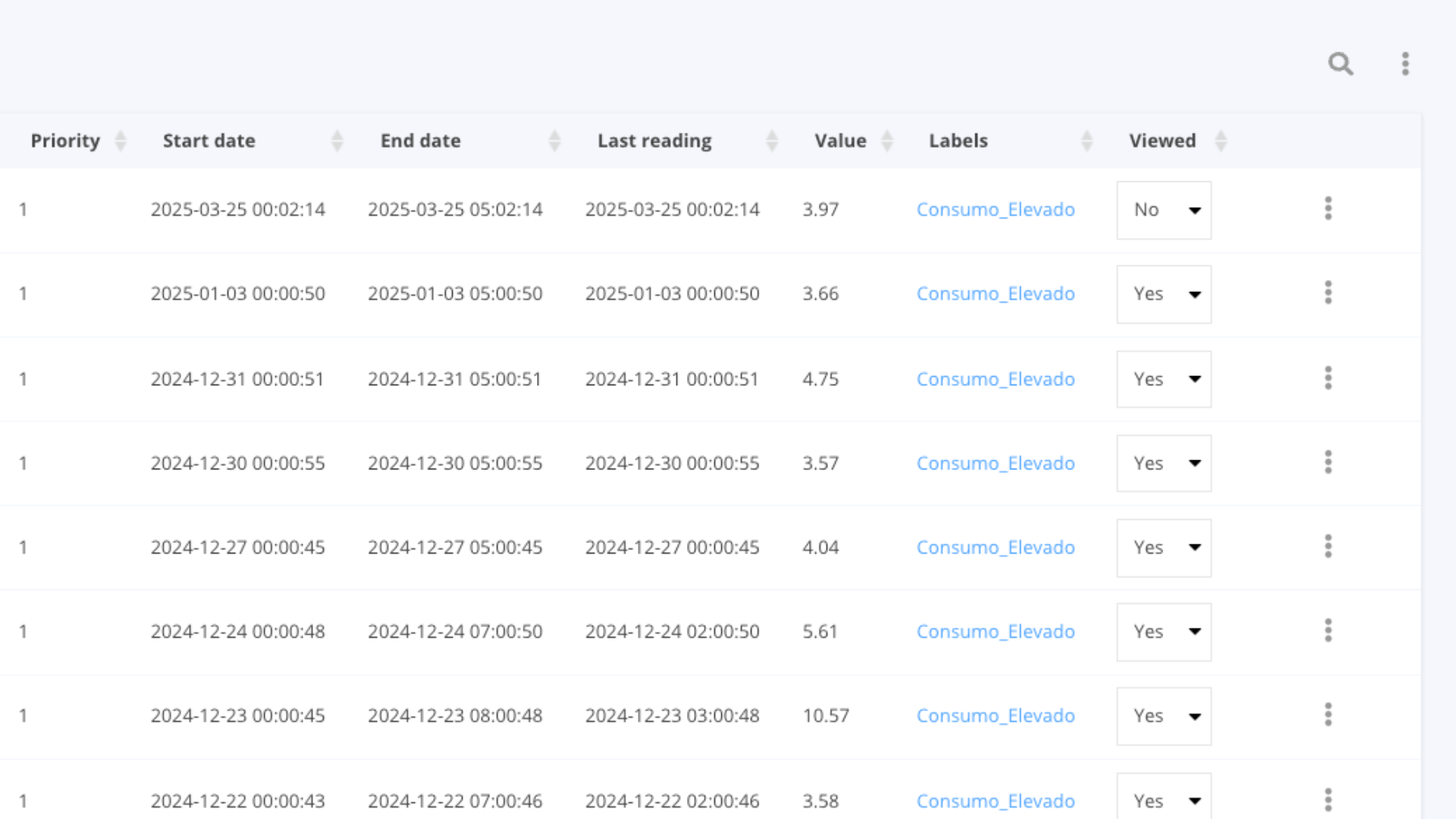
Task: Open row actions menu for 2024-12-22 alert
Action: (x=1328, y=799)
